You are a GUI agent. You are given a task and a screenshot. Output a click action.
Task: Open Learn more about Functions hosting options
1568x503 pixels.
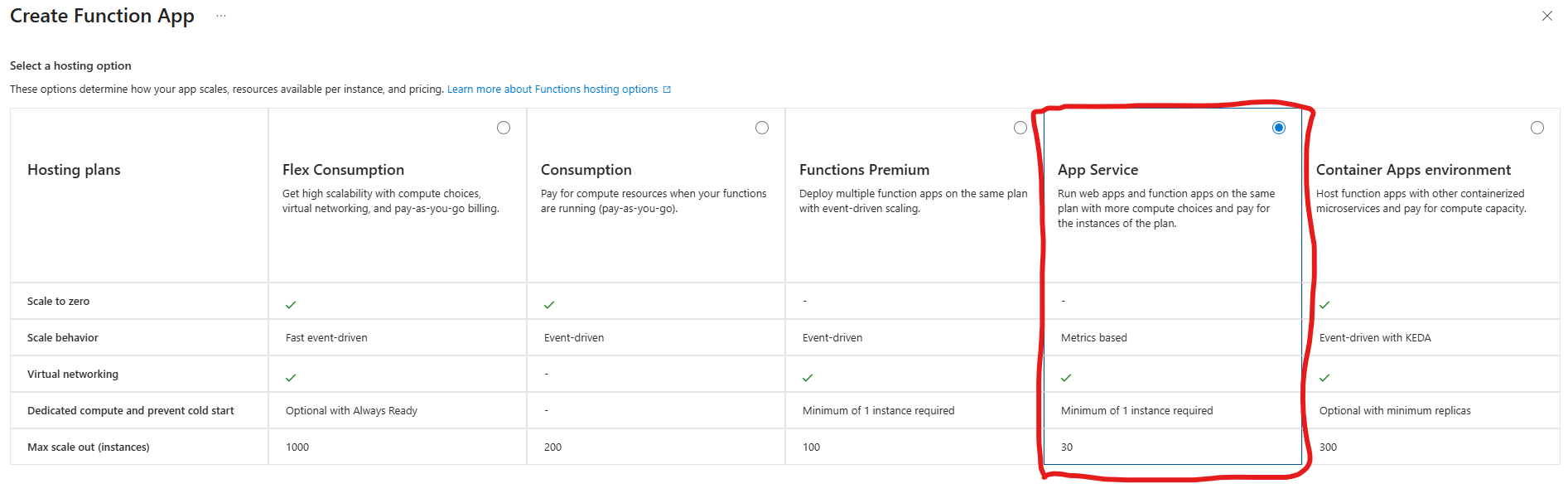[552, 89]
